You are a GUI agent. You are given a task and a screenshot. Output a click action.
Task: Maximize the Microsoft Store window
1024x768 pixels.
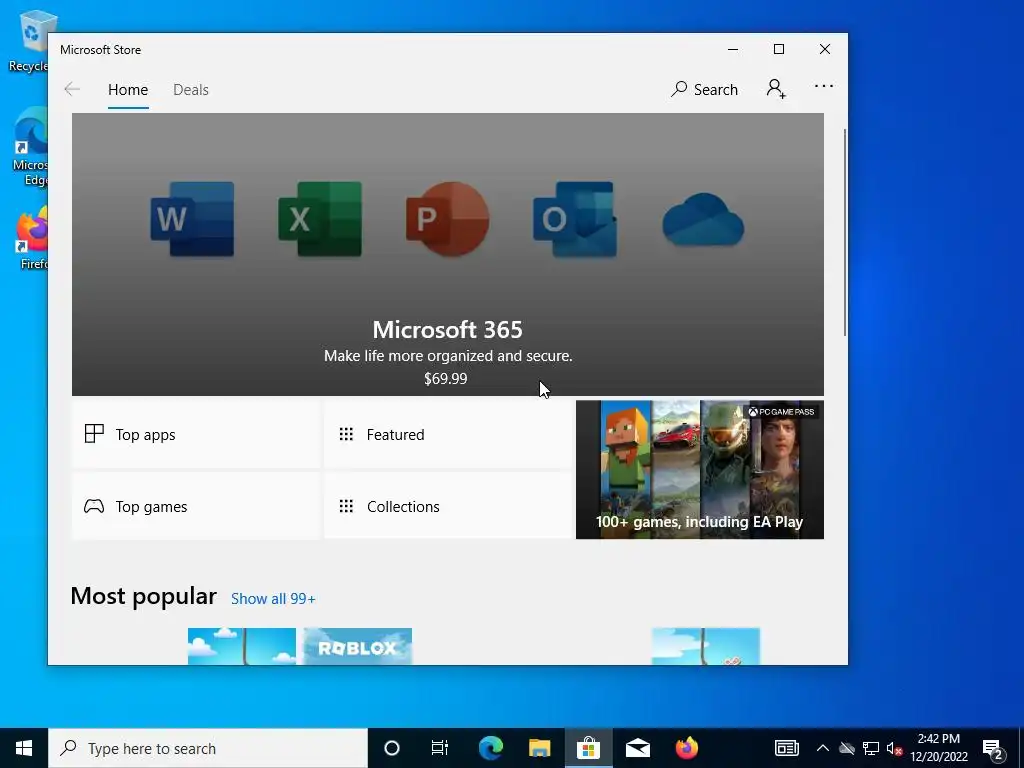pos(778,50)
